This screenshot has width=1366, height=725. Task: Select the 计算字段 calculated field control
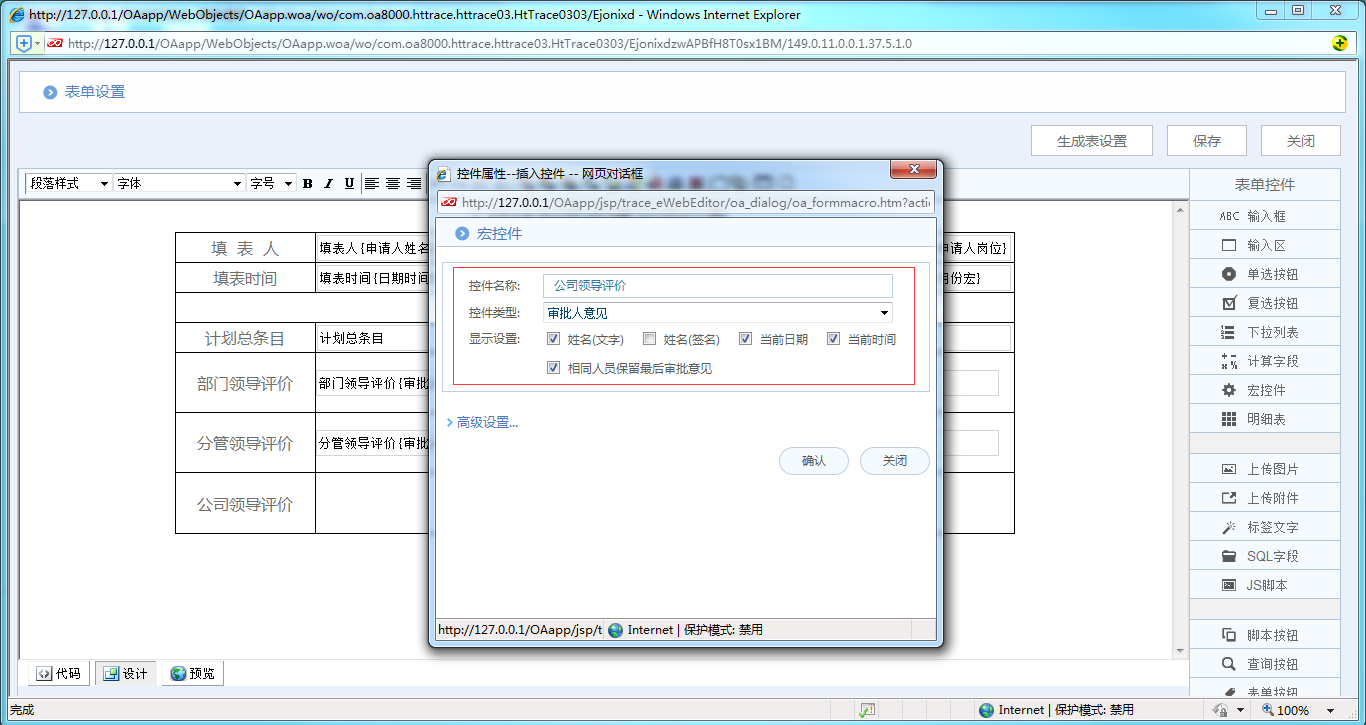(1264, 360)
